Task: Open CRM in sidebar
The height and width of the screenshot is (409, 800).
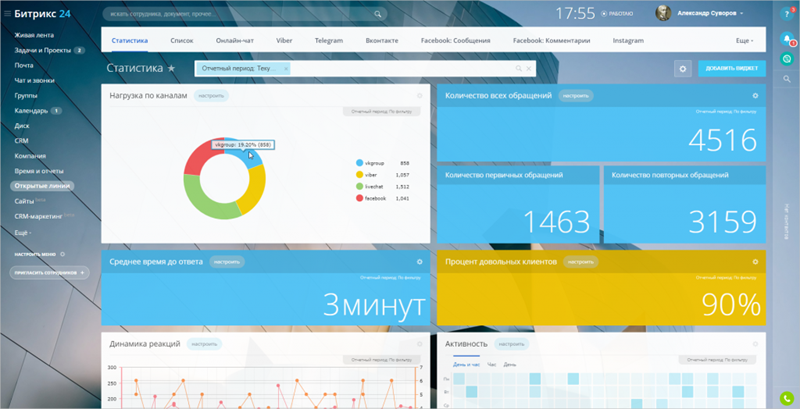Action: click(21, 141)
